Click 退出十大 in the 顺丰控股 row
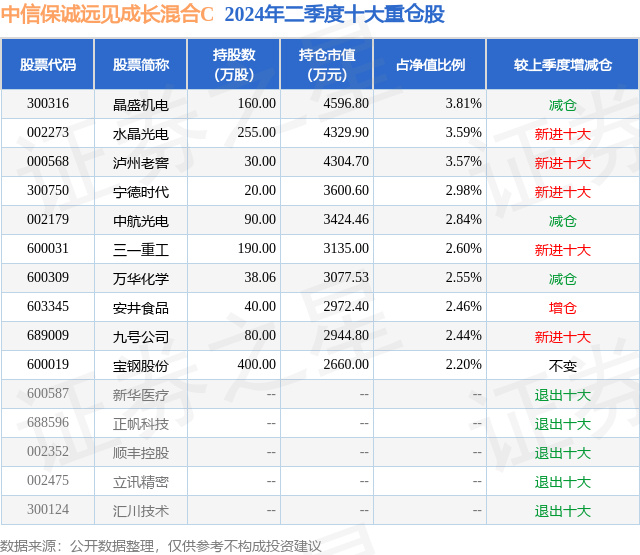 [563, 453]
